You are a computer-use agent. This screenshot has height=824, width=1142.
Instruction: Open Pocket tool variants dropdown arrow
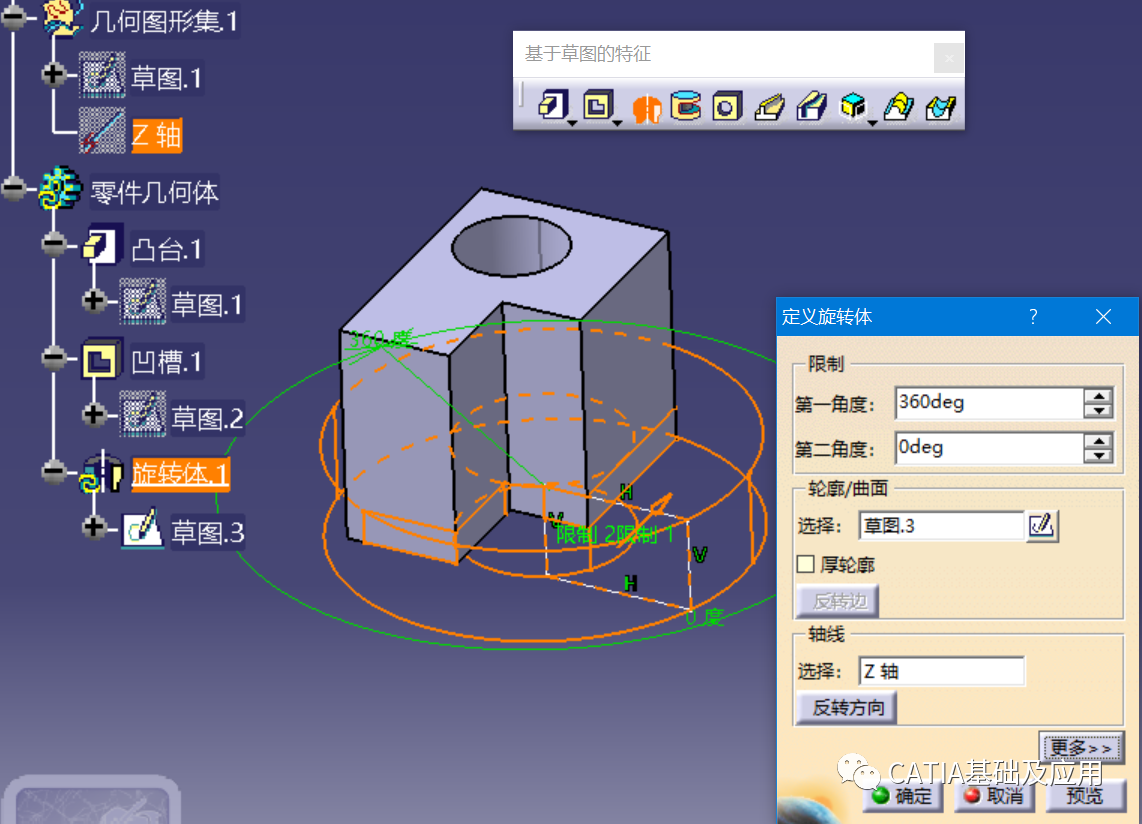tap(617, 123)
